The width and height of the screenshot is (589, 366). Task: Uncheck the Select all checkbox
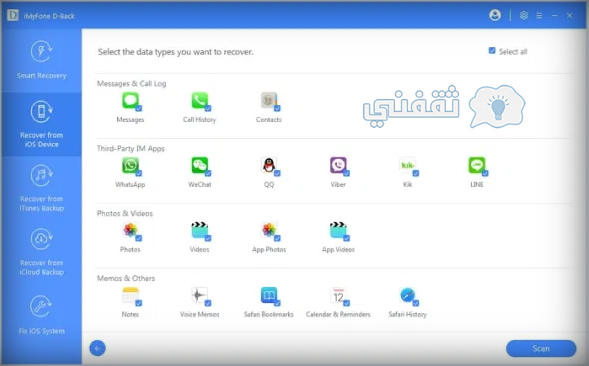tap(492, 51)
